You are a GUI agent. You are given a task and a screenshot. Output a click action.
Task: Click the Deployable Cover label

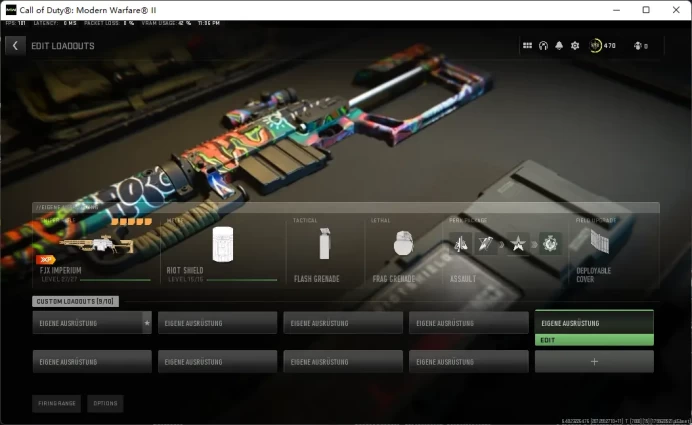(594, 275)
